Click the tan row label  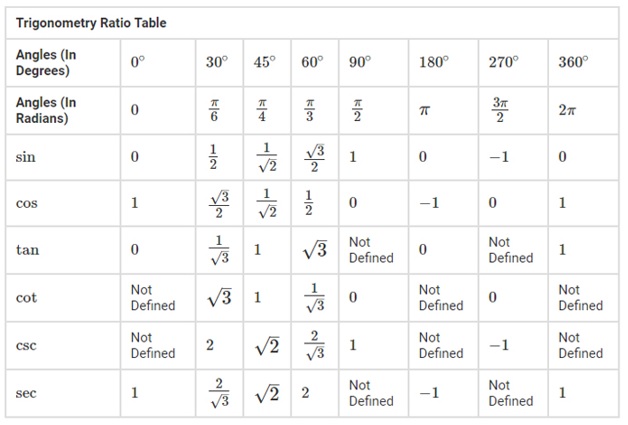pos(27,250)
